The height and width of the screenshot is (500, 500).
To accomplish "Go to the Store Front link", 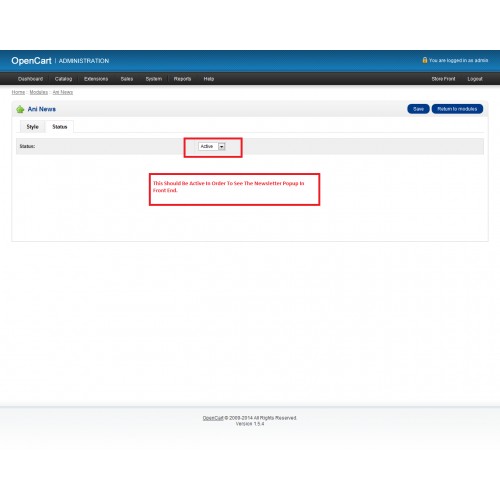I will click(x=443, y=79).
